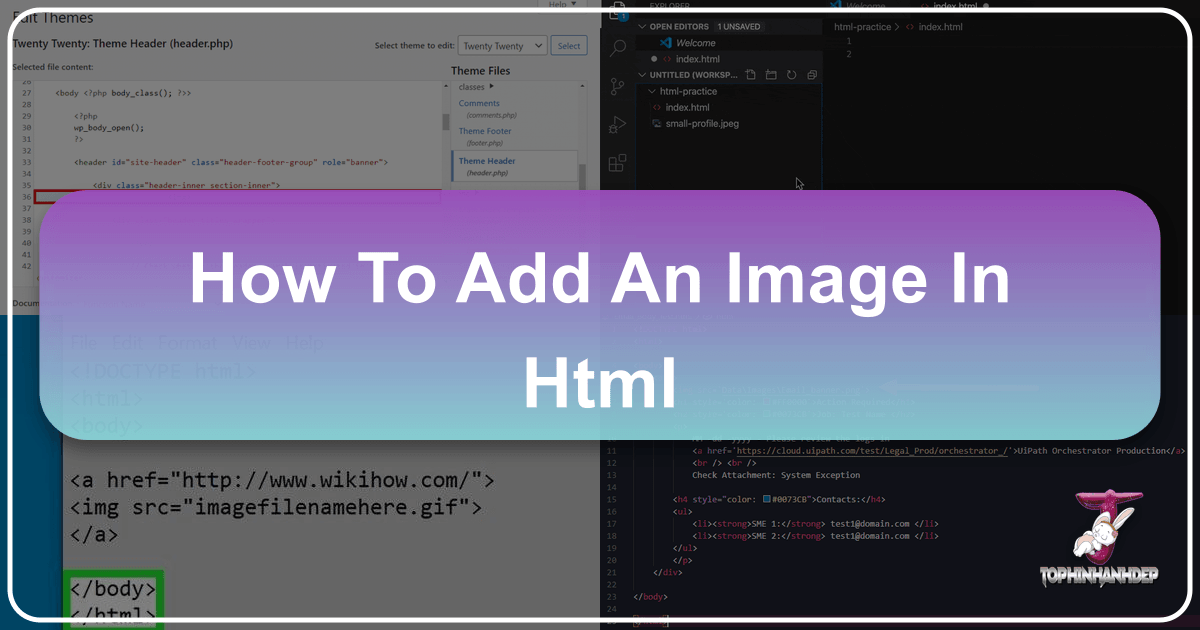1200x630 pixels.
Task: Open the Twenty Twenty theme dropdown
Action: coord(502,46)
